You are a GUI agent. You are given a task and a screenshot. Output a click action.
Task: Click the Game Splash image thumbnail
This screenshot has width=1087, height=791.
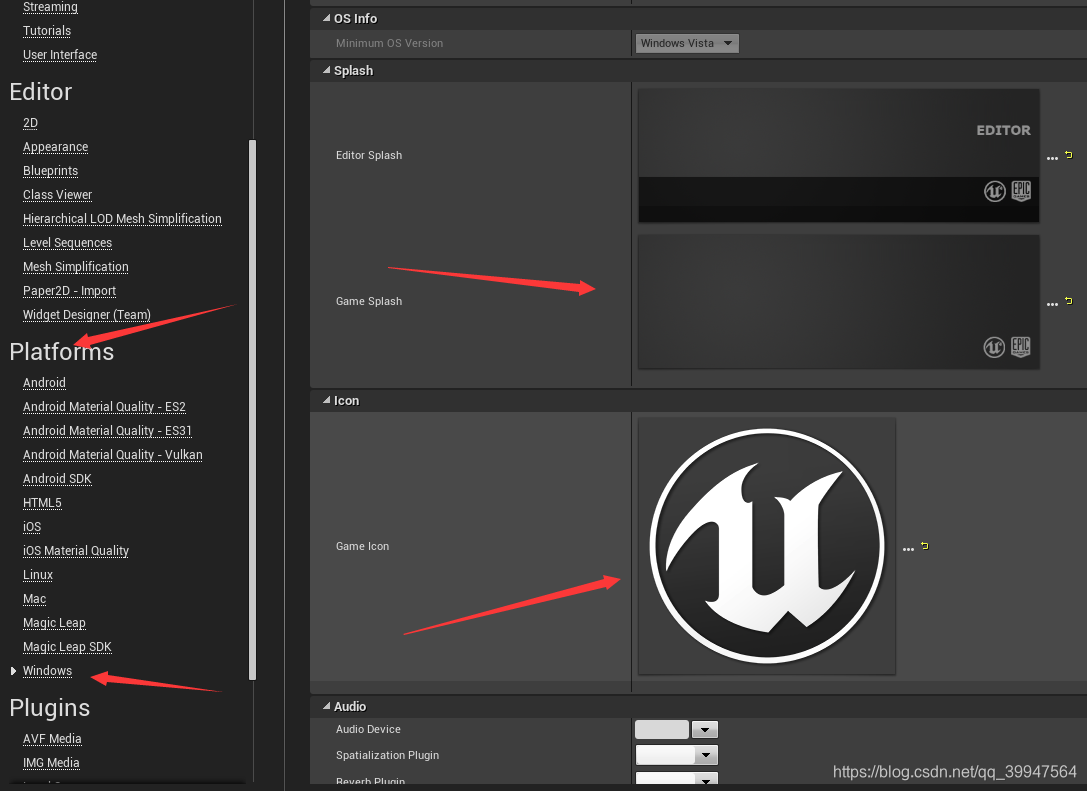[839, 302]
